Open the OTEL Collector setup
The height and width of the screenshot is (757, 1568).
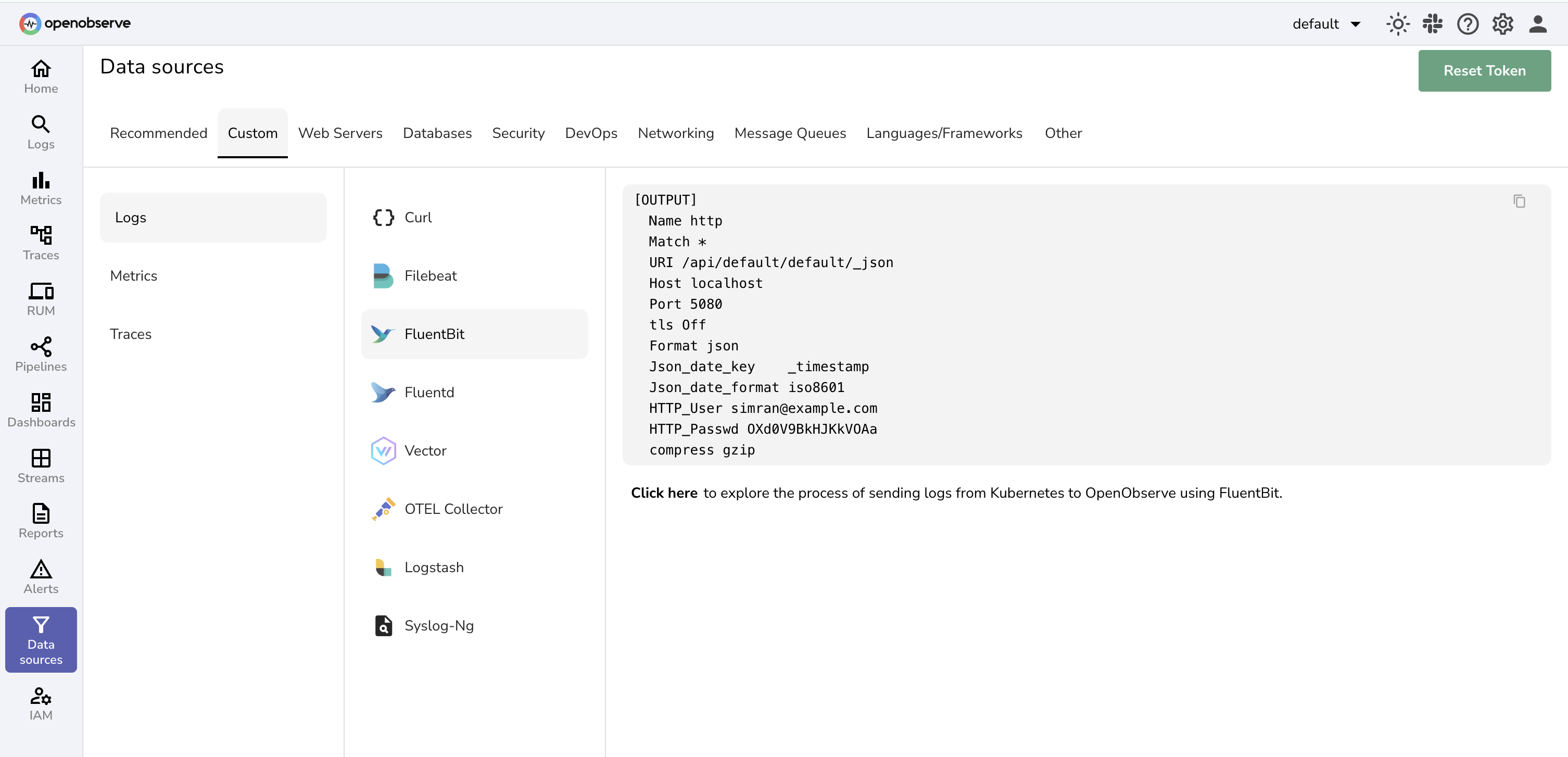[454, 509]
